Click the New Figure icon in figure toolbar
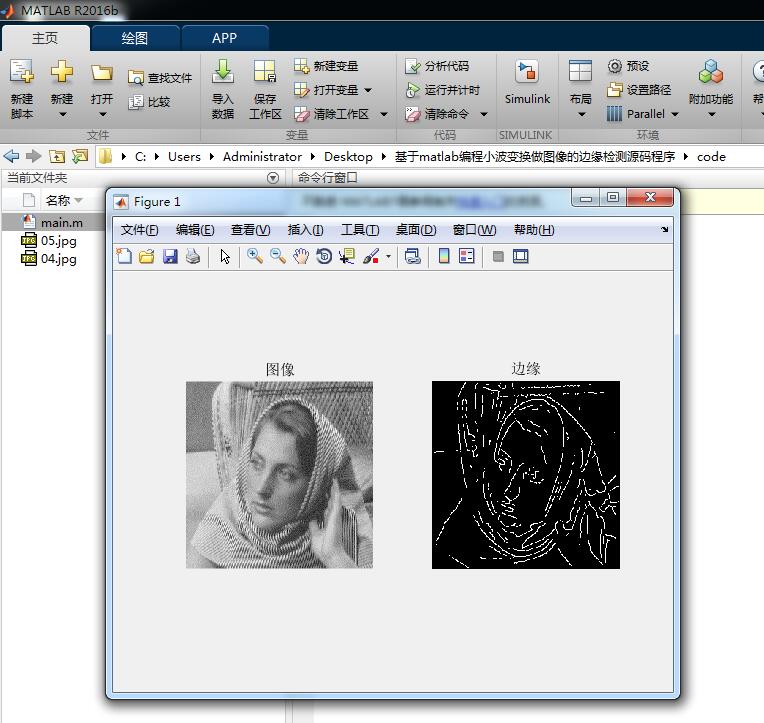 (x=124, y=256)
